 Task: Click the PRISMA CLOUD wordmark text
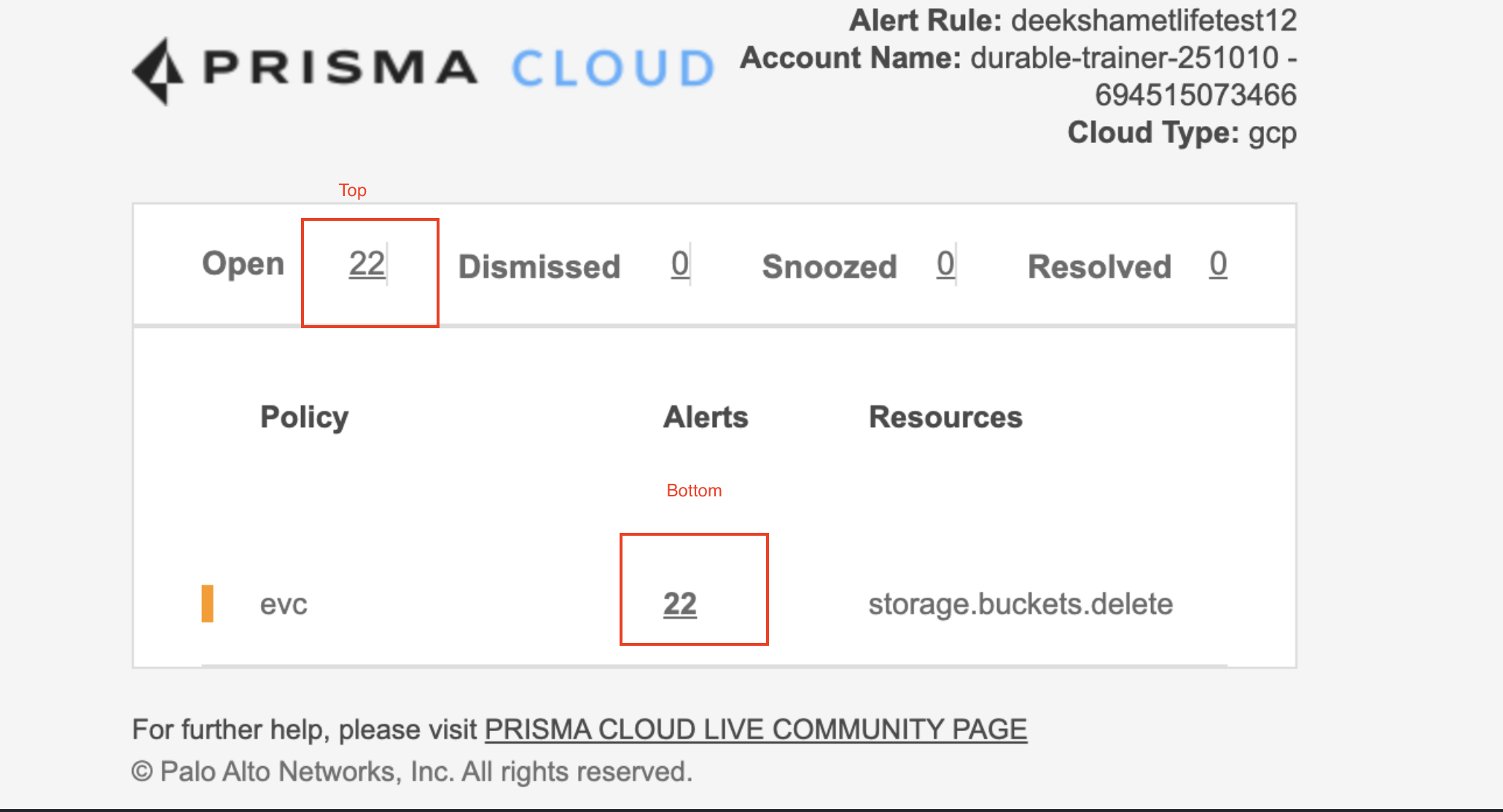(459, 68)
